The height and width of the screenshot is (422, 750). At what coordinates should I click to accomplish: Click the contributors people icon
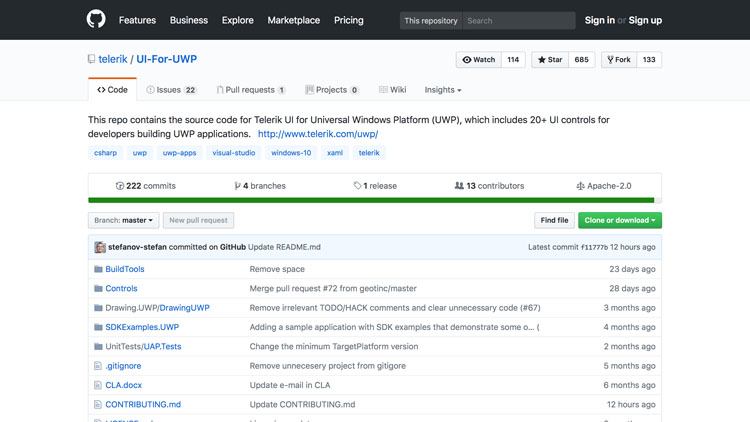pyautogui.click(x=459, y=186)
